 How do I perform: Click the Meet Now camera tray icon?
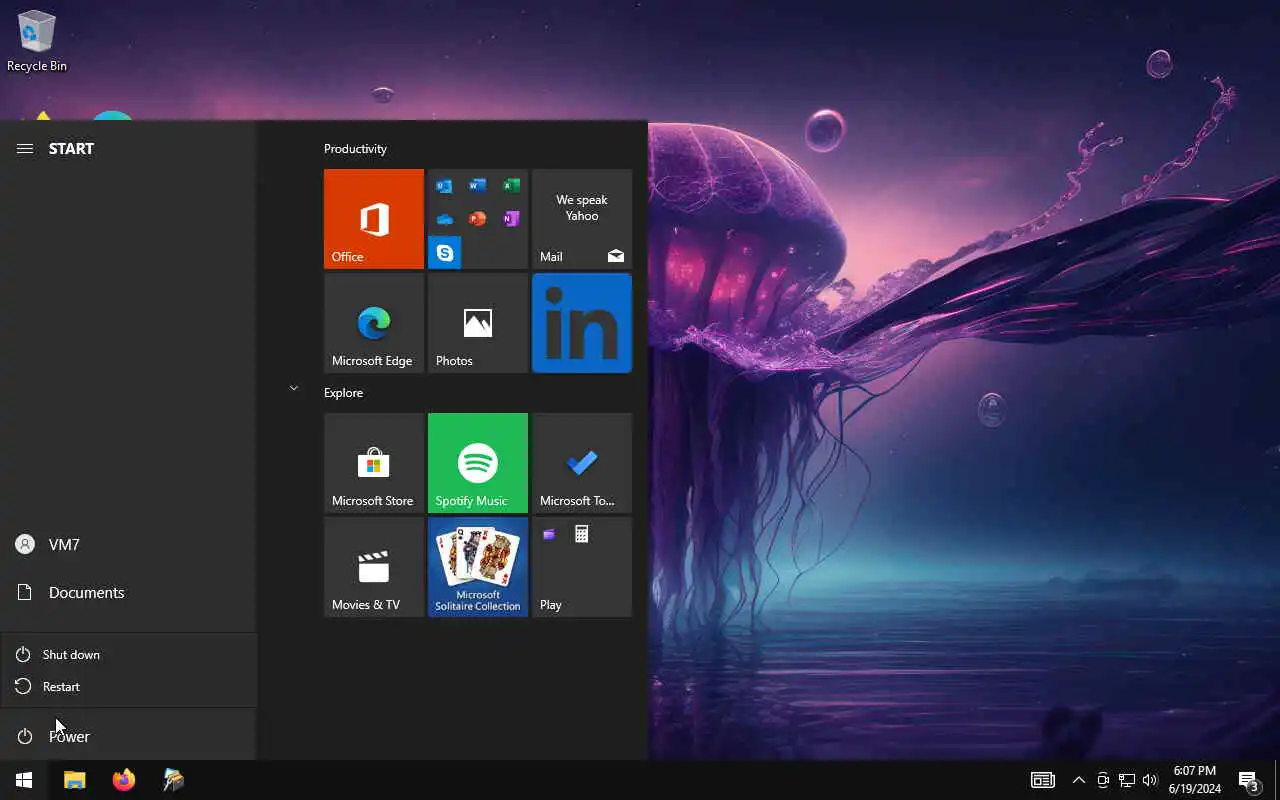pyautogui.click(x=1103, y=780)
